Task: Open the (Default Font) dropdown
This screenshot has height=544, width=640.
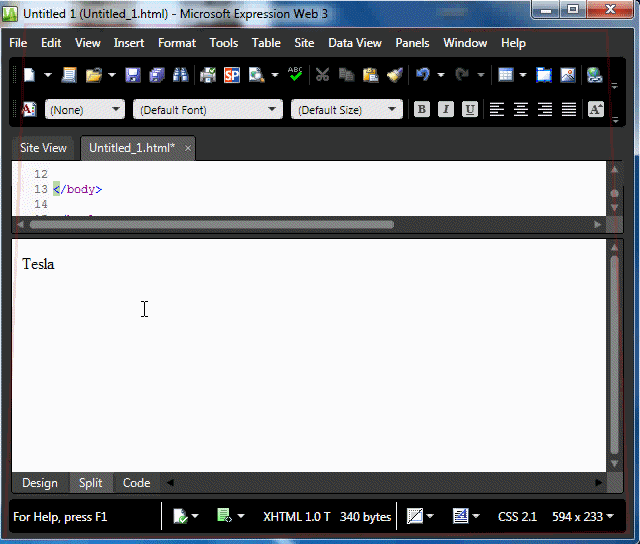Action: [x=208, y=110]
